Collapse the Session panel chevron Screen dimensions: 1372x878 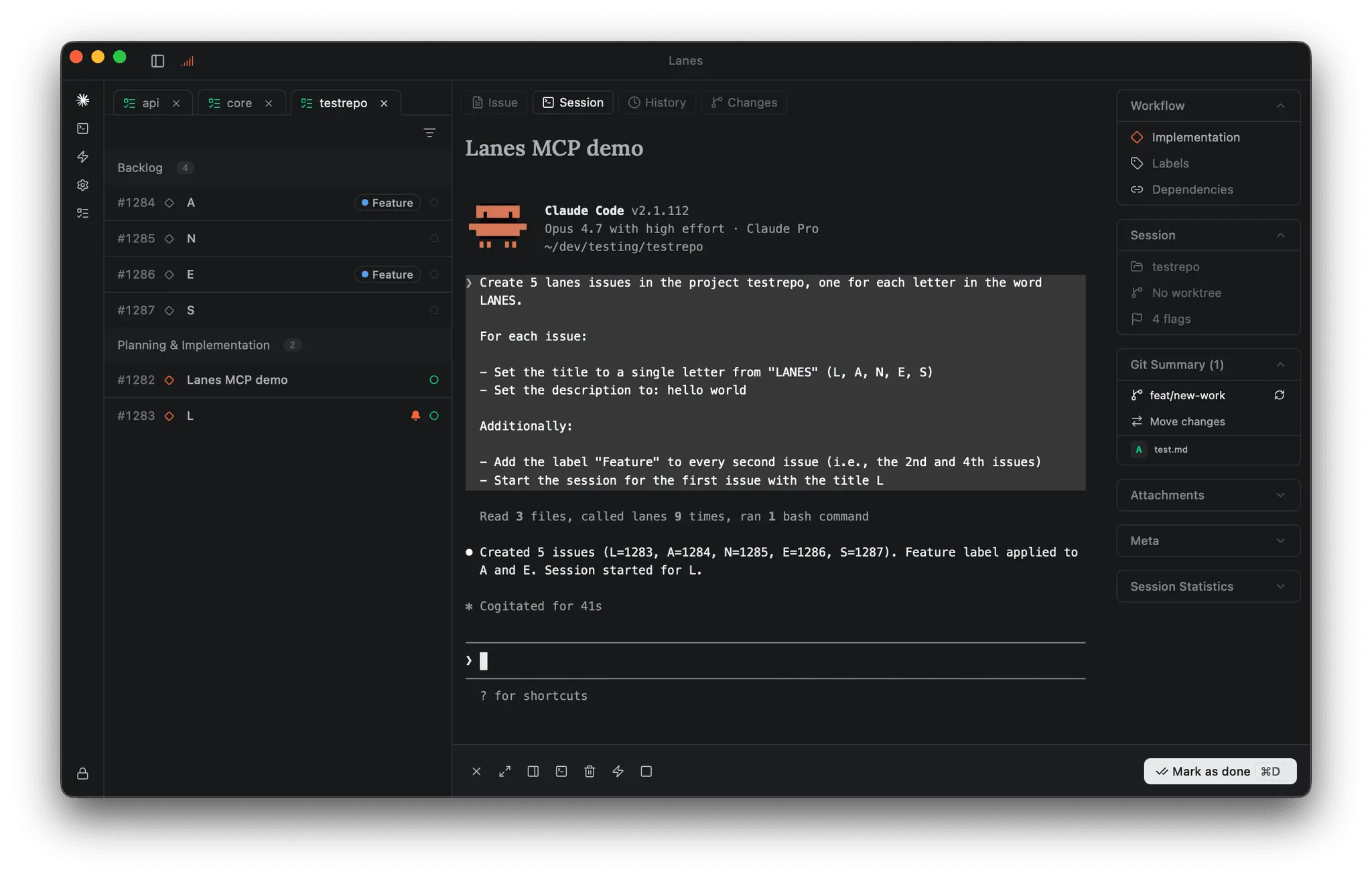pyautogui.click(x=1280, y=235)
